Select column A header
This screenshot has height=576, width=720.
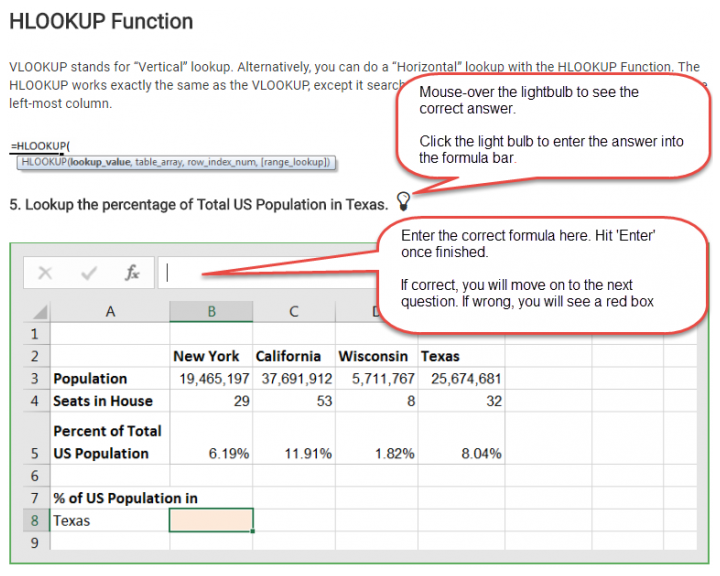pos(109,311)
